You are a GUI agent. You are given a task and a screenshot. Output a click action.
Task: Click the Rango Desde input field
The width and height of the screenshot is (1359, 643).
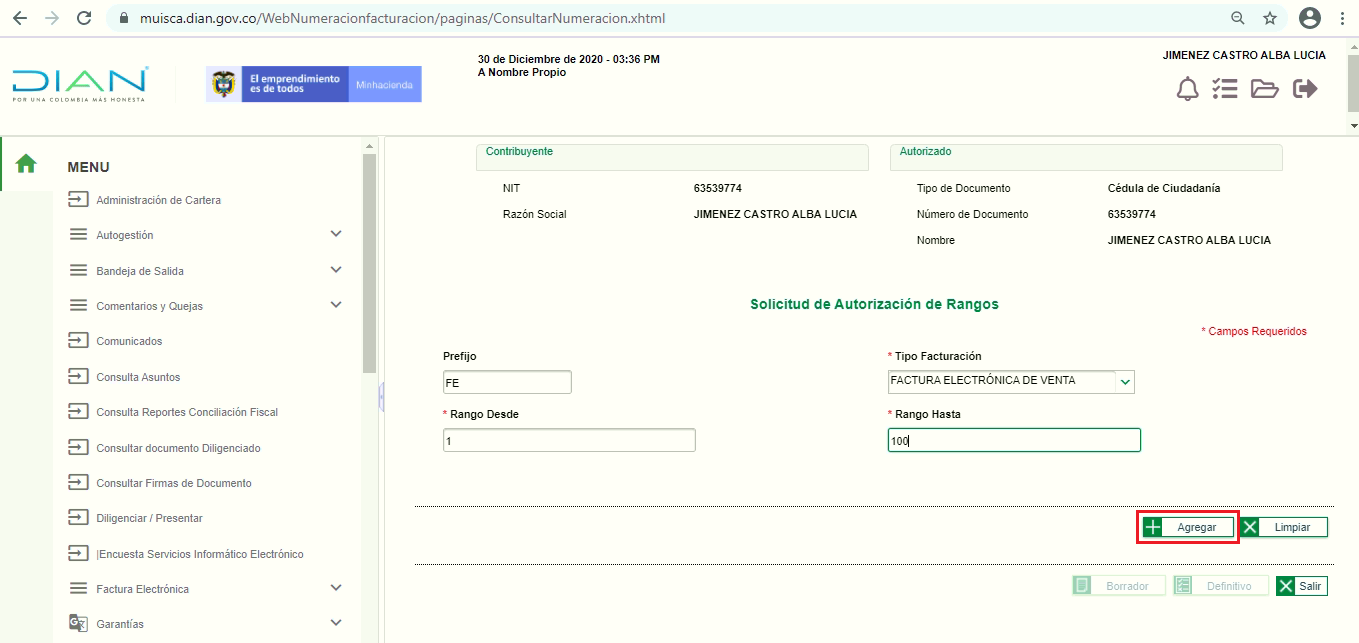tap(568, 440)
